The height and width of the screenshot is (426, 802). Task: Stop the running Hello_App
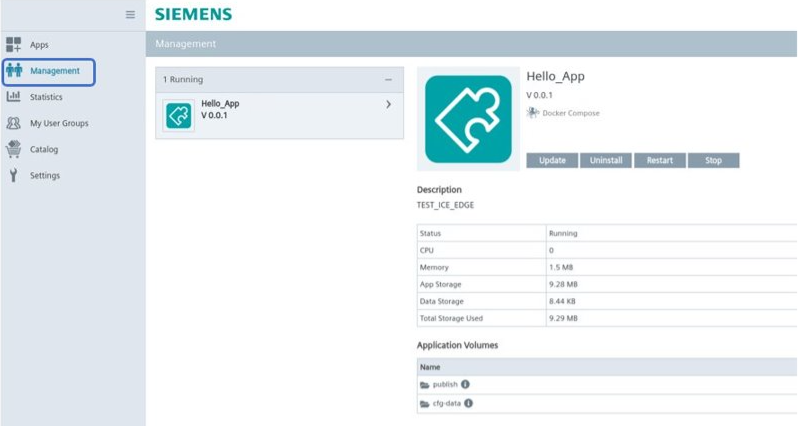pos(713,160)
